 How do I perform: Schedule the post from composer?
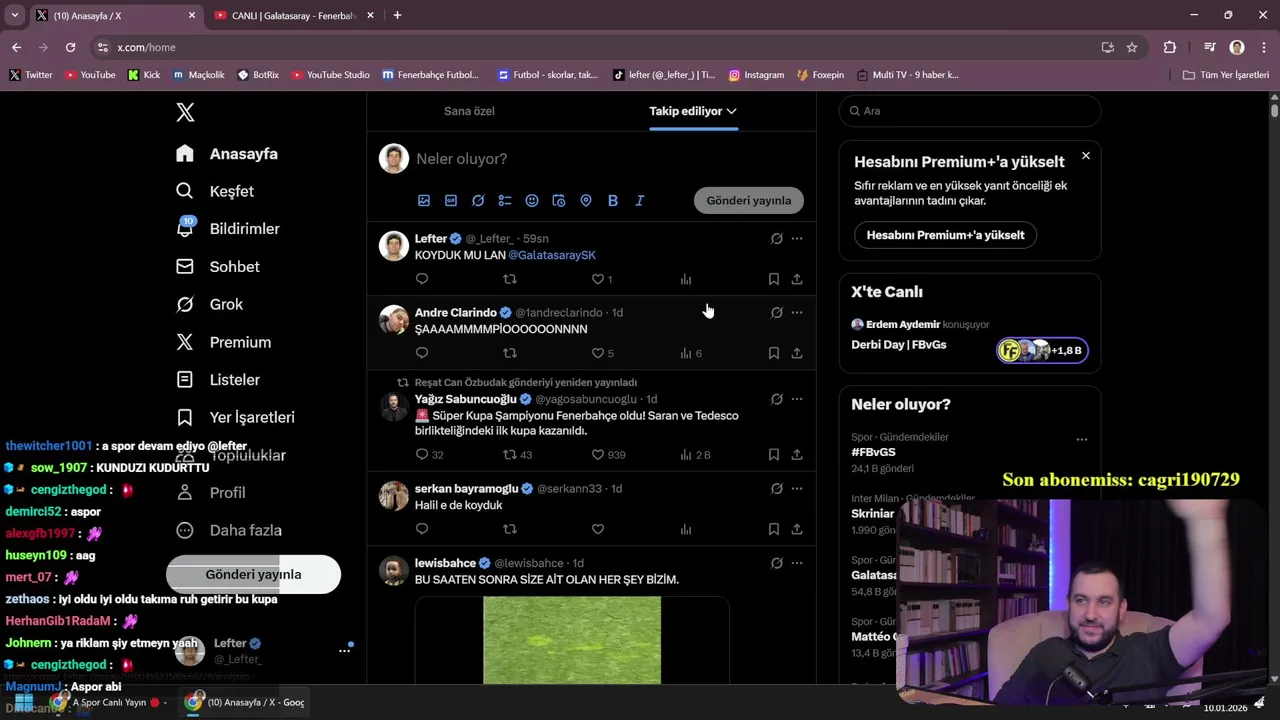[x=559, y=201]
